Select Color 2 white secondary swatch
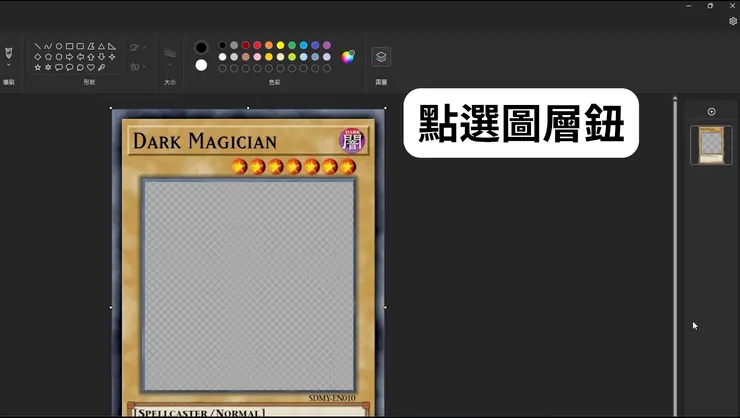The height and width of the screenshot is (418, 740). 201,65
